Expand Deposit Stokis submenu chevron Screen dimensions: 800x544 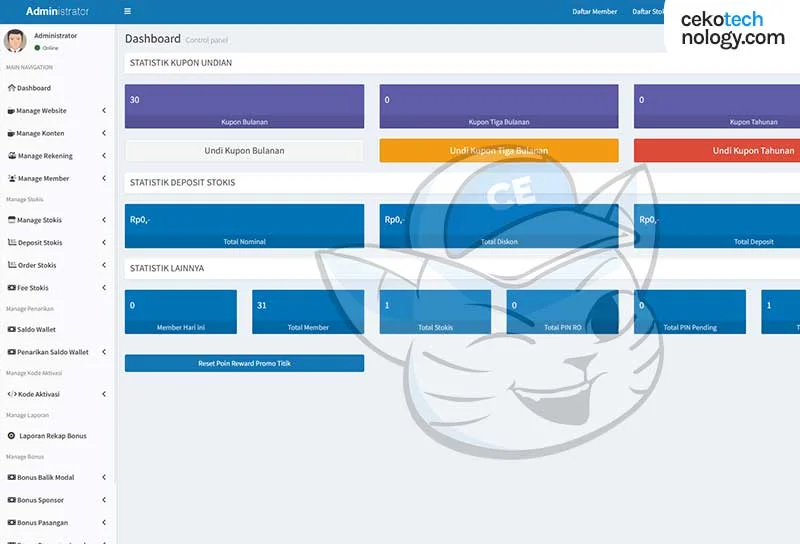pyautogui.click(x=104, y=242)
